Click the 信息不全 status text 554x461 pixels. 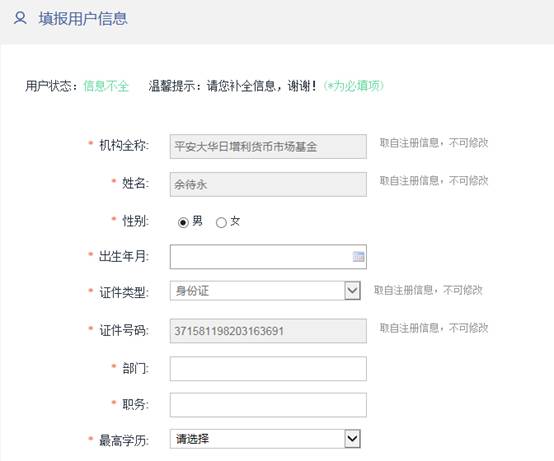point(106,86)
